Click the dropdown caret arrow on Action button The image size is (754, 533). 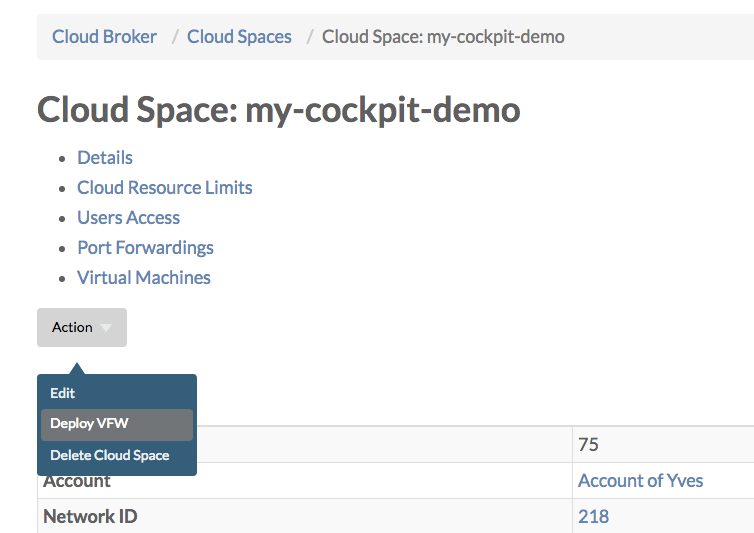[106, 328]
